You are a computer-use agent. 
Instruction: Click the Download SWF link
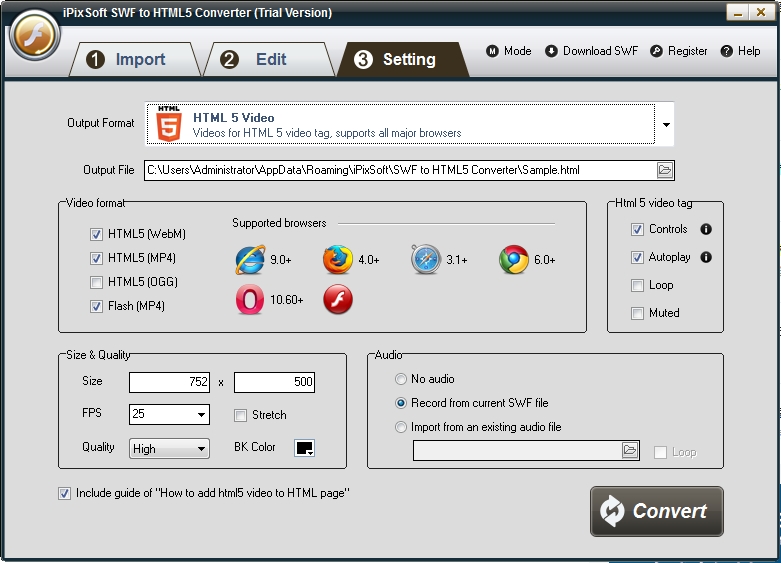[591, 51]
